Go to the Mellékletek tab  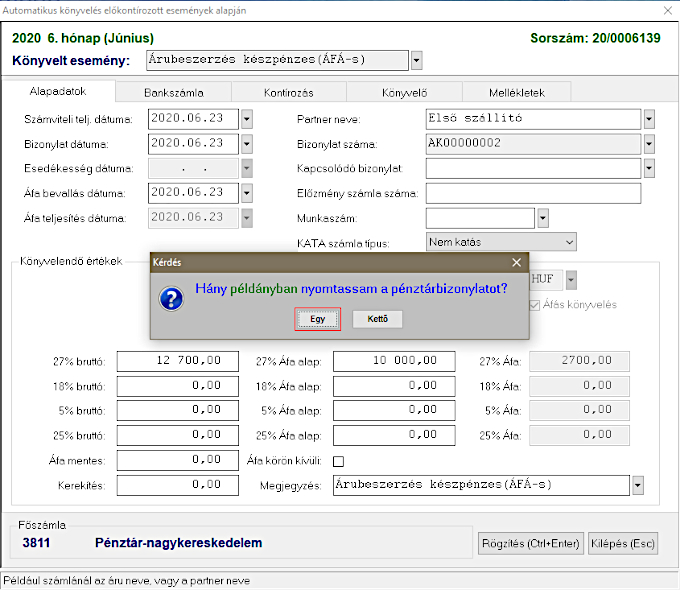(517, 92)
